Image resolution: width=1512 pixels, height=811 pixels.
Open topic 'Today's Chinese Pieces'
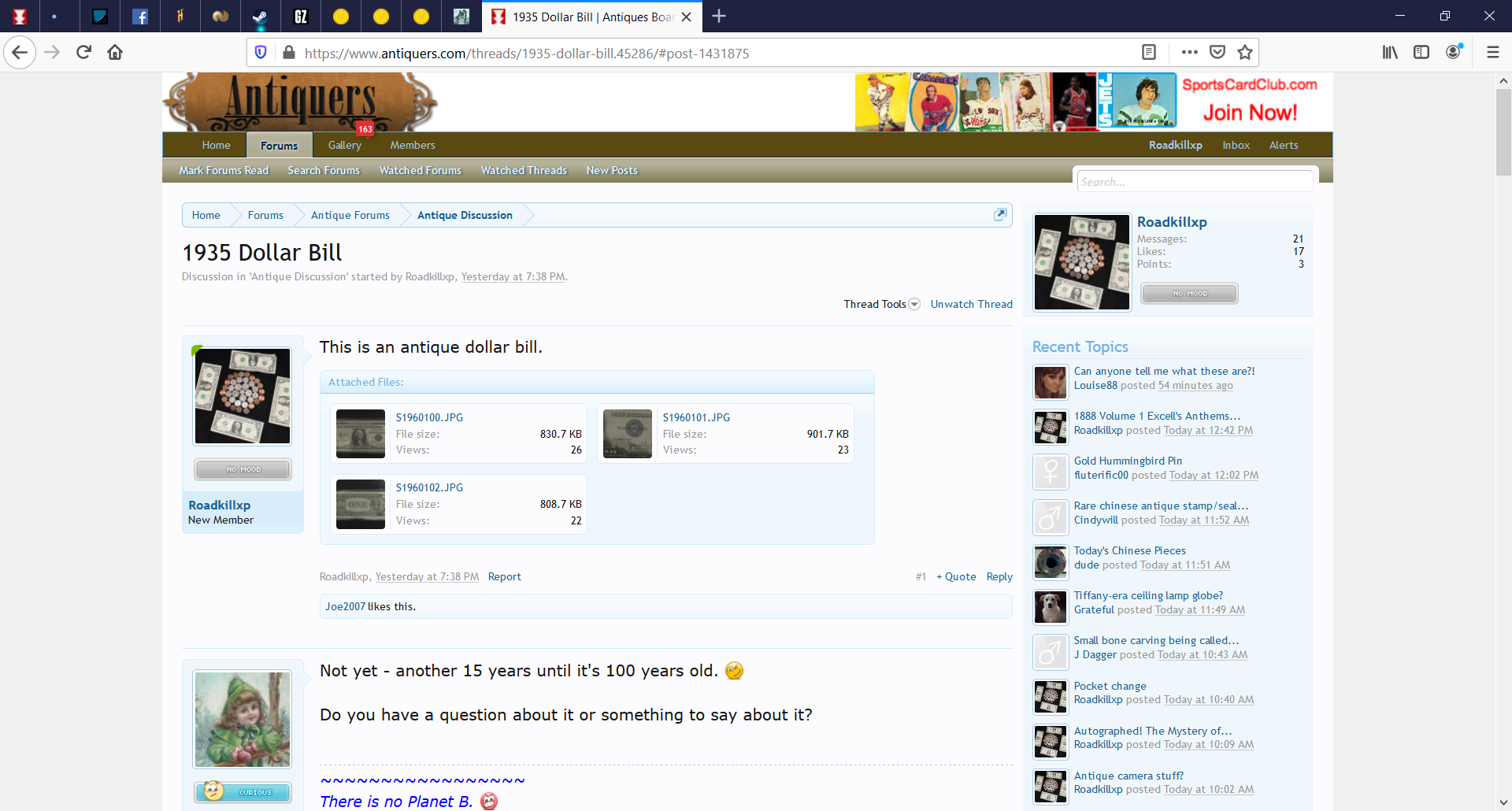(1130, 551)
